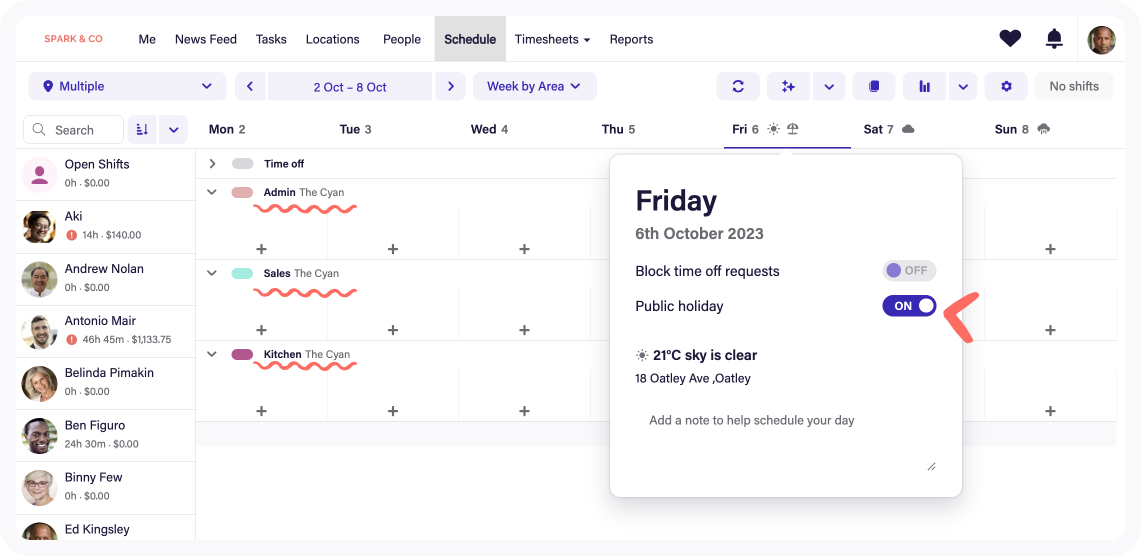Click the day note text field
Image resolution: width=1141 pixels, height=556 pixels.
coord(786,436)
